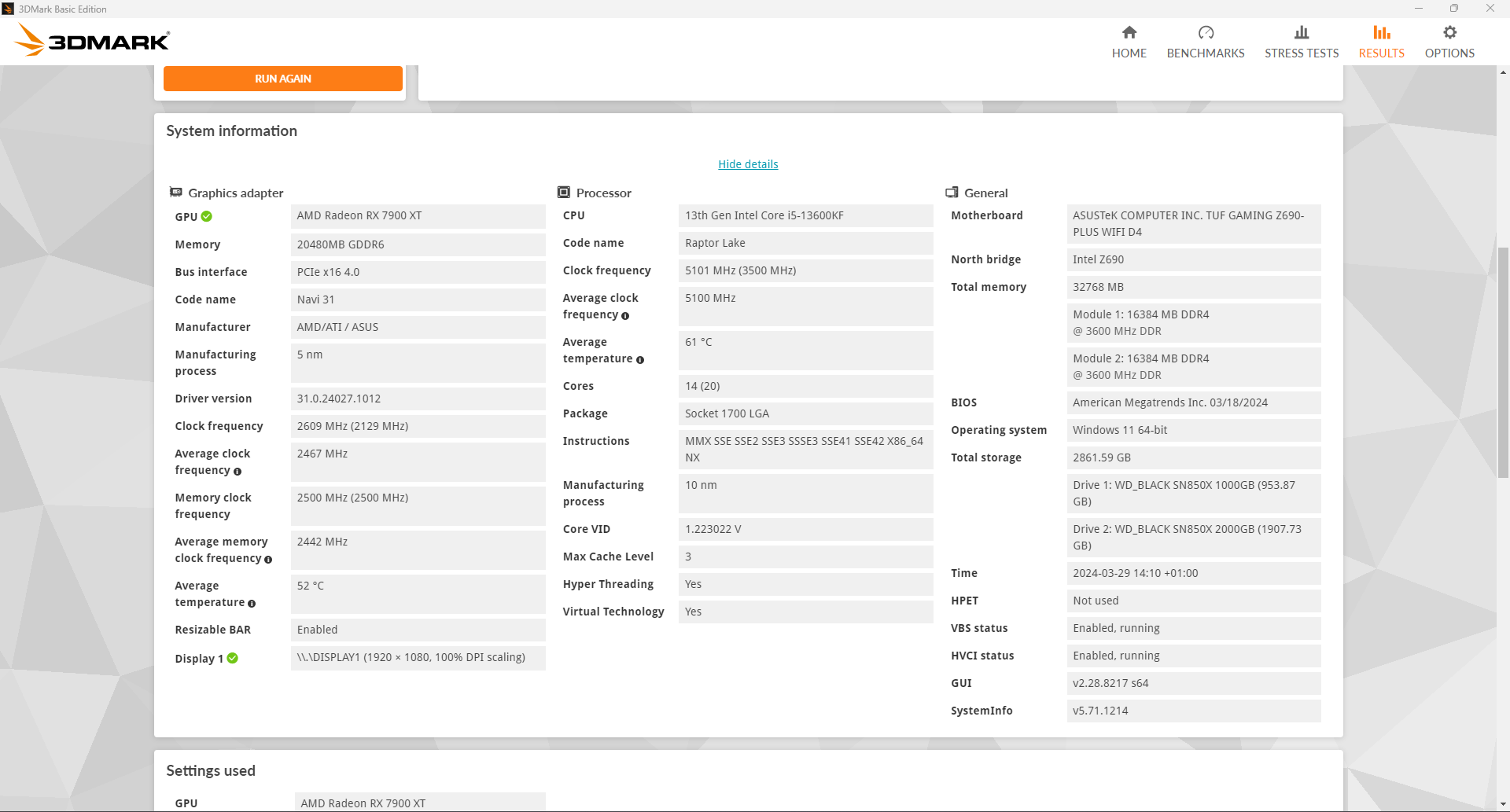
Task: Click the 3DMark logo
Action: [x=92, y=40]
